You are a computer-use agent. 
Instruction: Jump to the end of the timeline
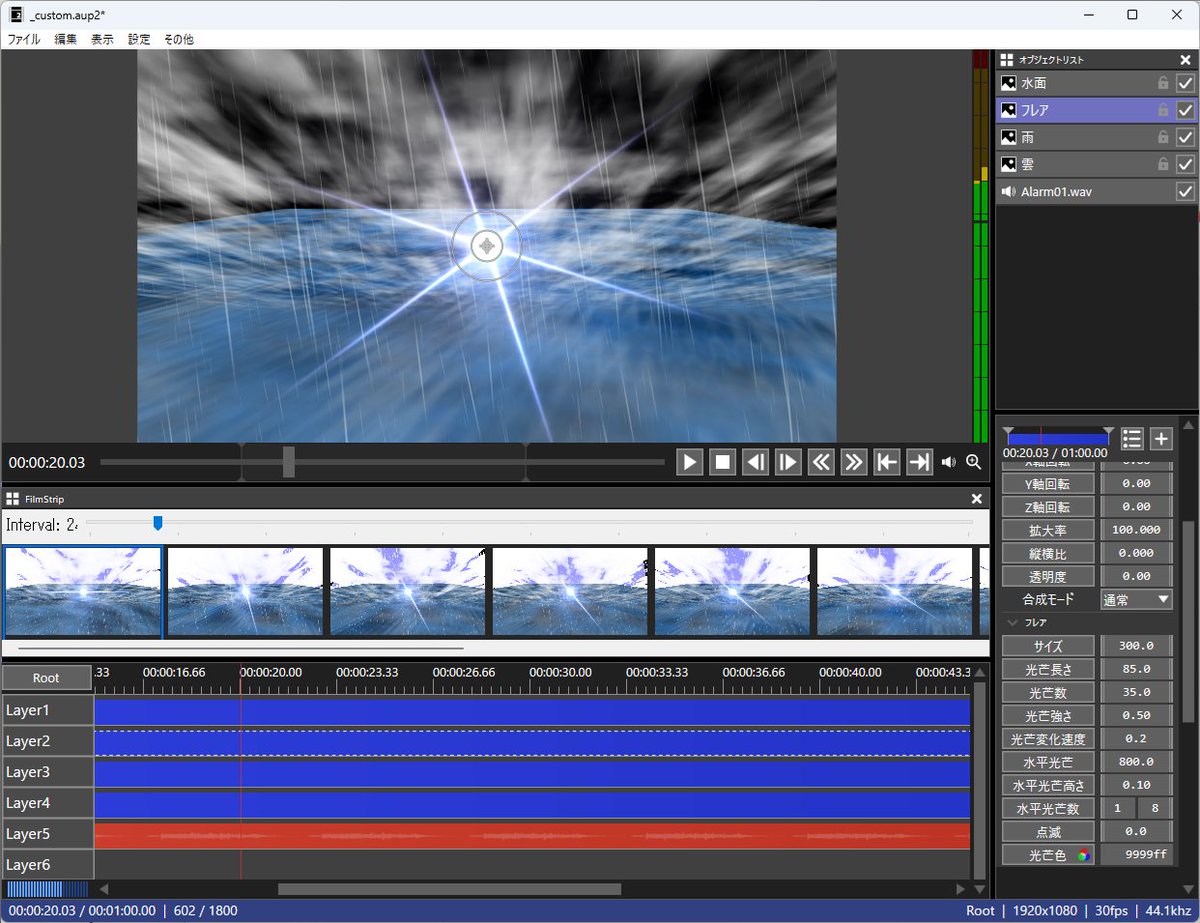point(919,462)
